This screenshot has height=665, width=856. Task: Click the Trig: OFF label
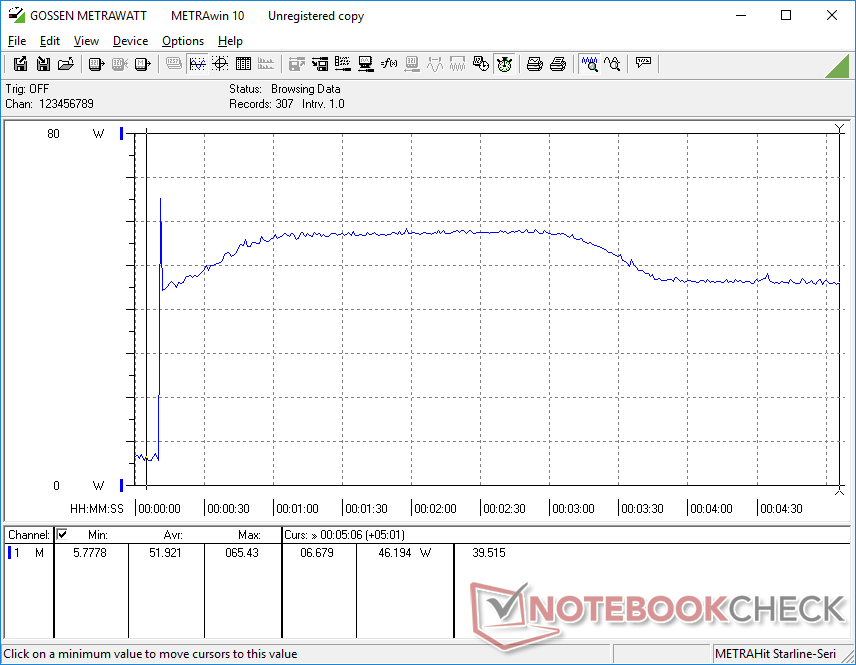point(27,89)
